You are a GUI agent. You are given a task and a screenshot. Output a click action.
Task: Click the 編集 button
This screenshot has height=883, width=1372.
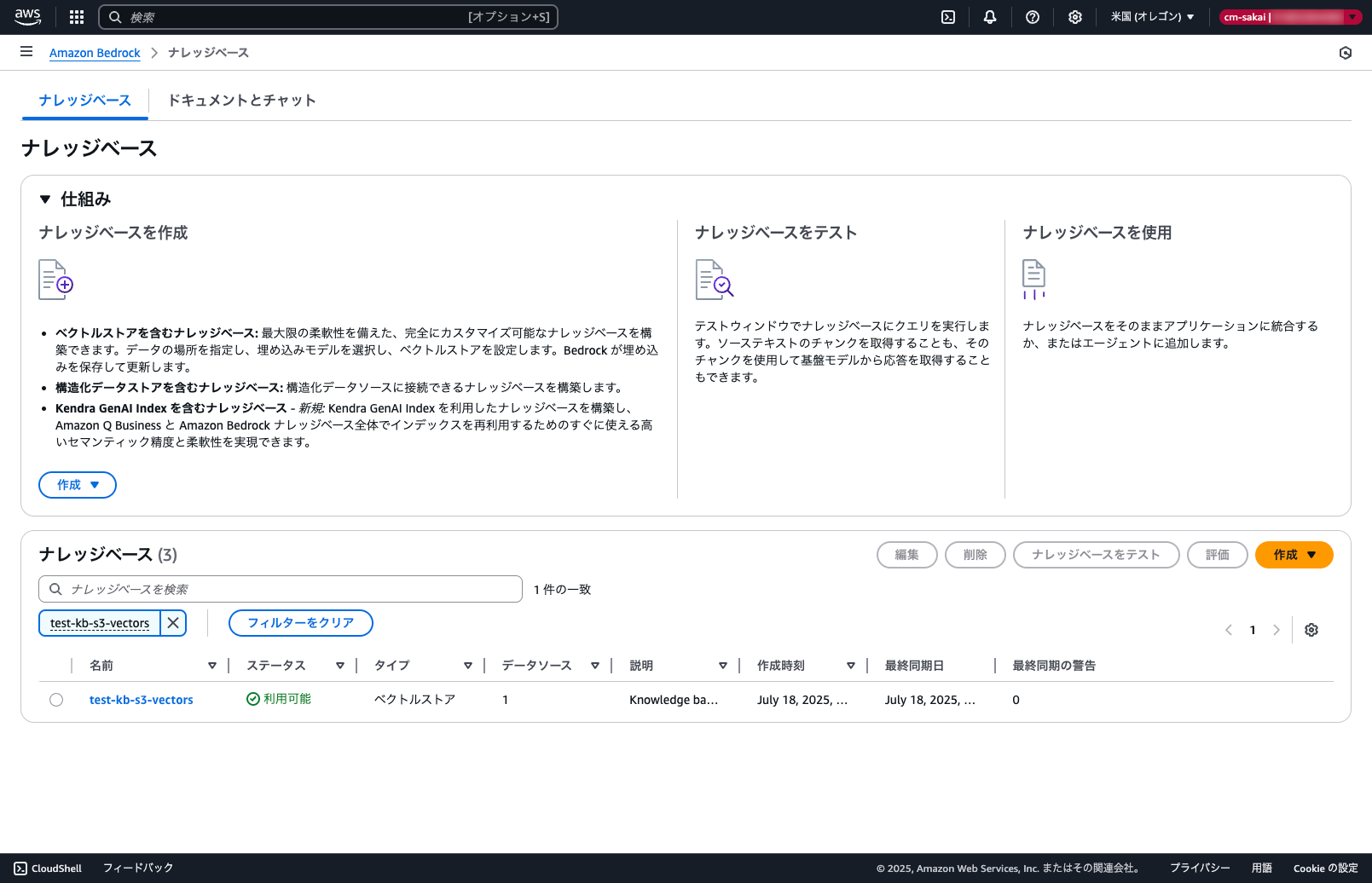click(x=907, y=555)
